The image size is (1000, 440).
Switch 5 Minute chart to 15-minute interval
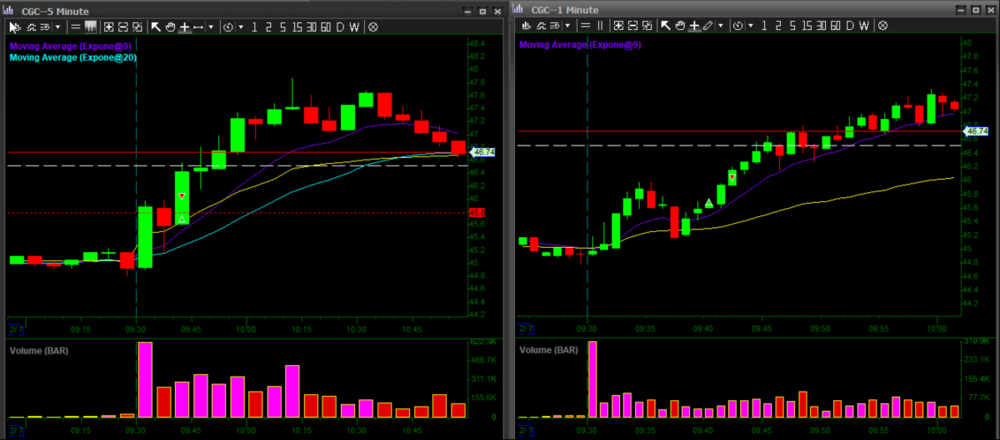297,26
